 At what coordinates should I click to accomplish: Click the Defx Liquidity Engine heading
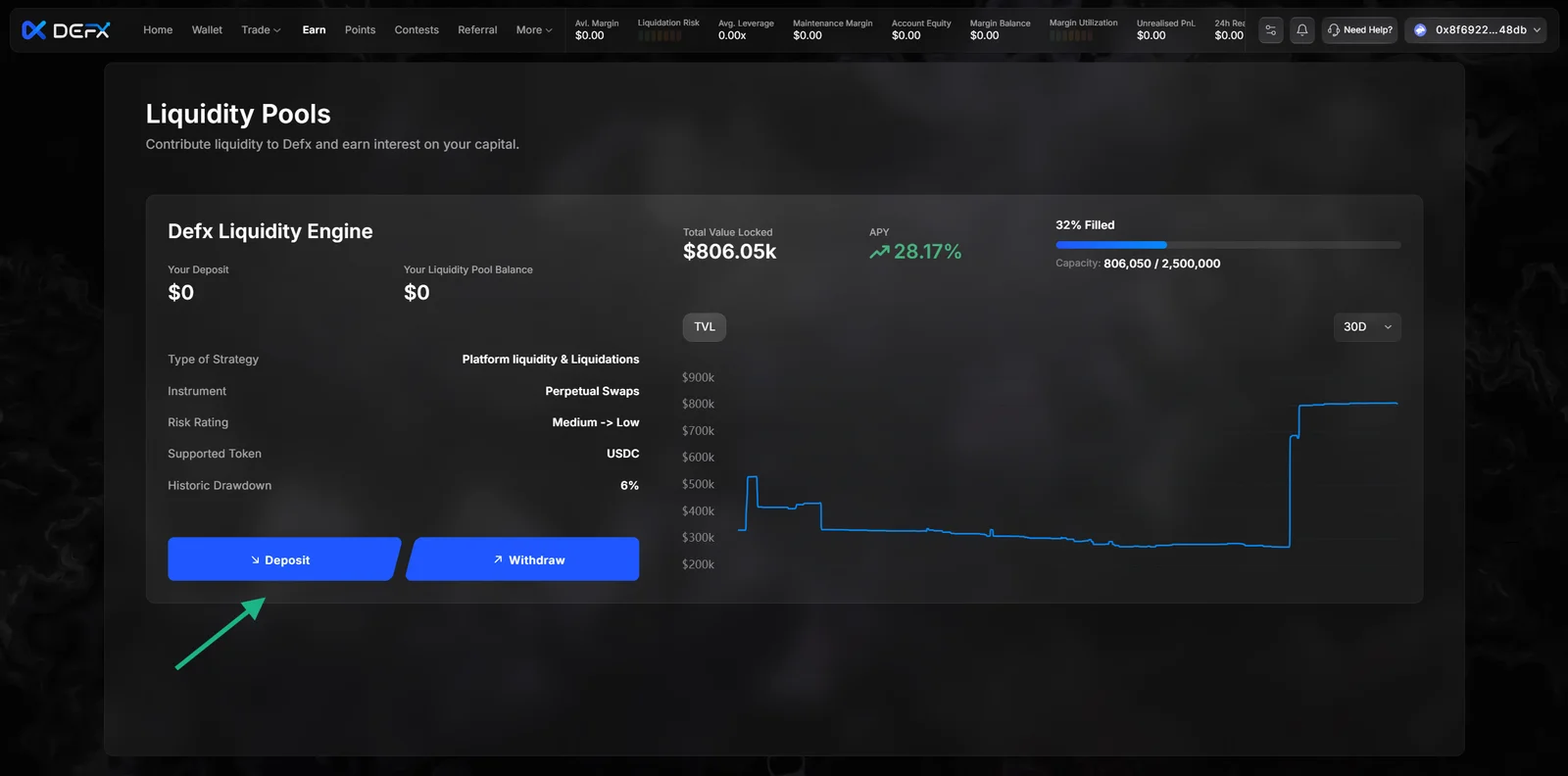coord(270,231)
